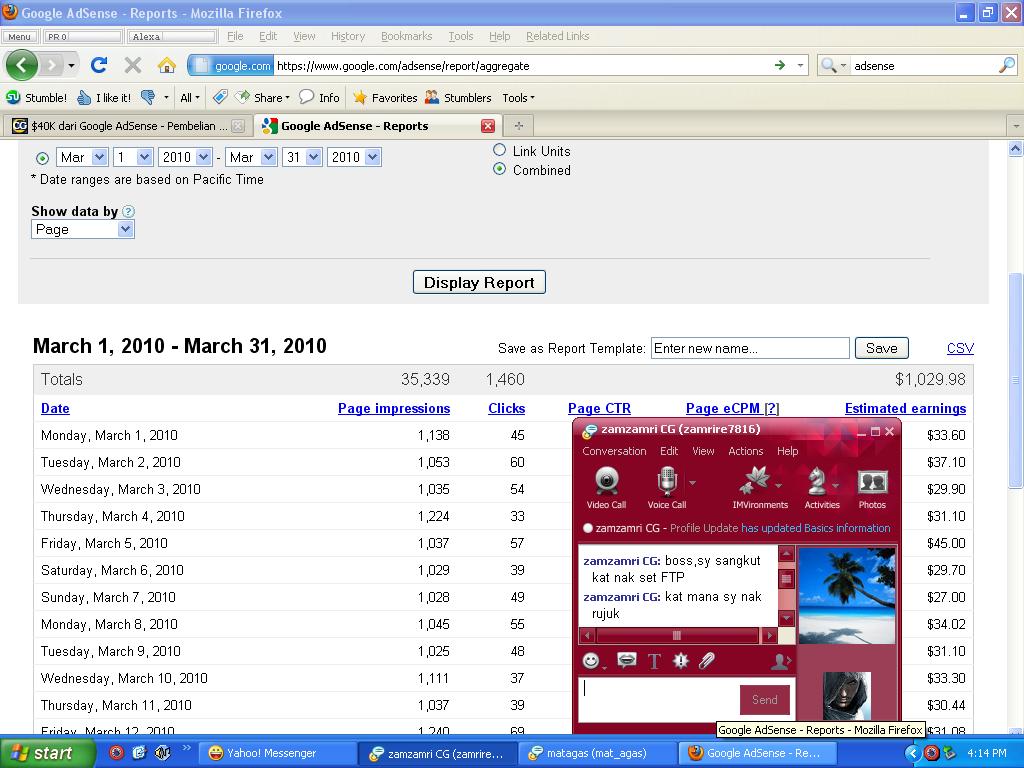Open the emoticon smiley picker in chat
Viewport: 1024px width, 768px height.
tap(591, 661)
